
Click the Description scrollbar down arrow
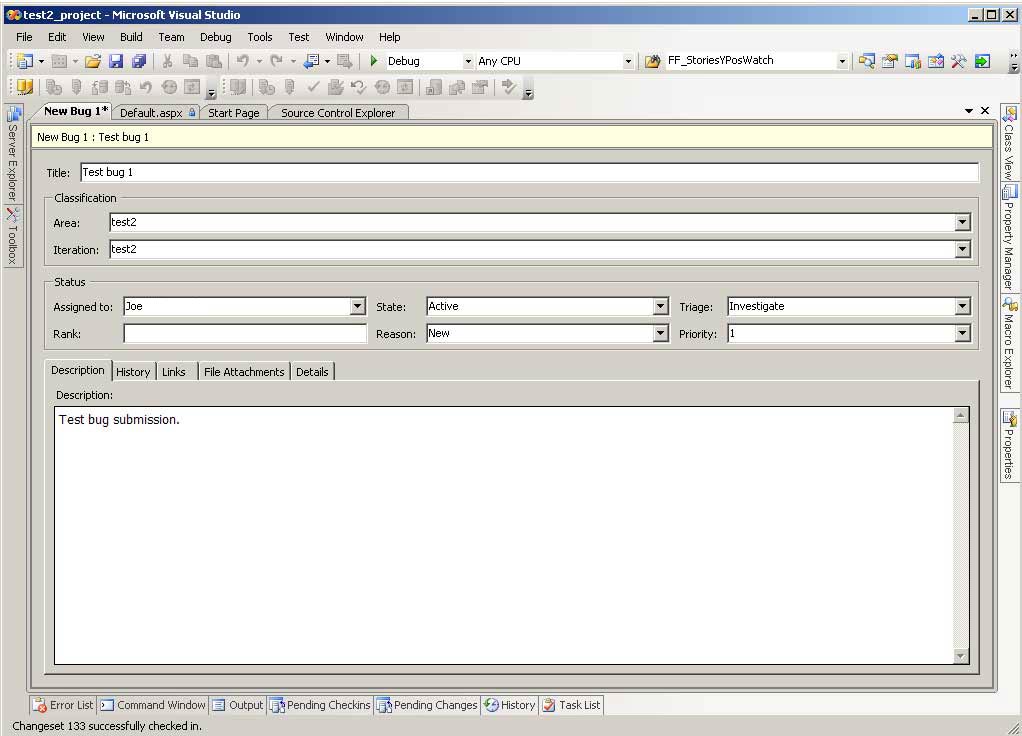(961, 656)
